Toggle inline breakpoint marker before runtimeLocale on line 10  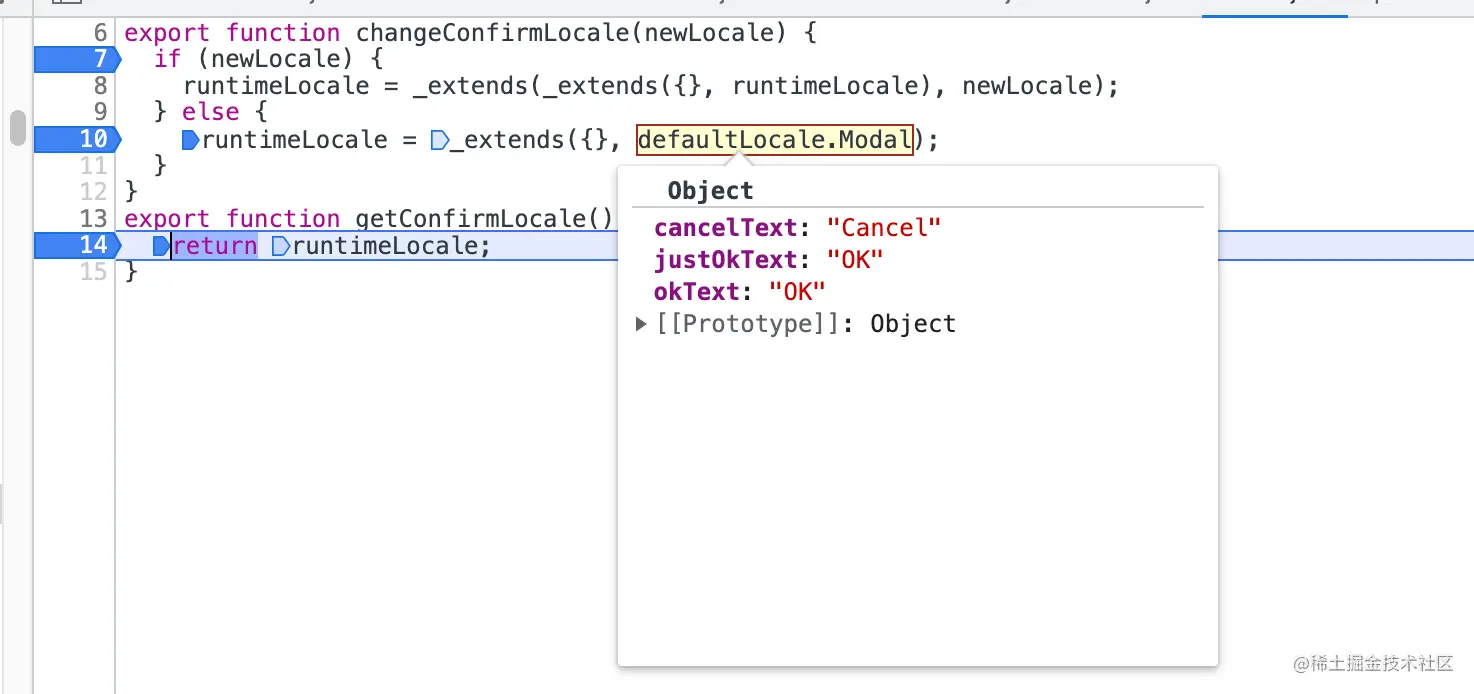pos(191,140)
